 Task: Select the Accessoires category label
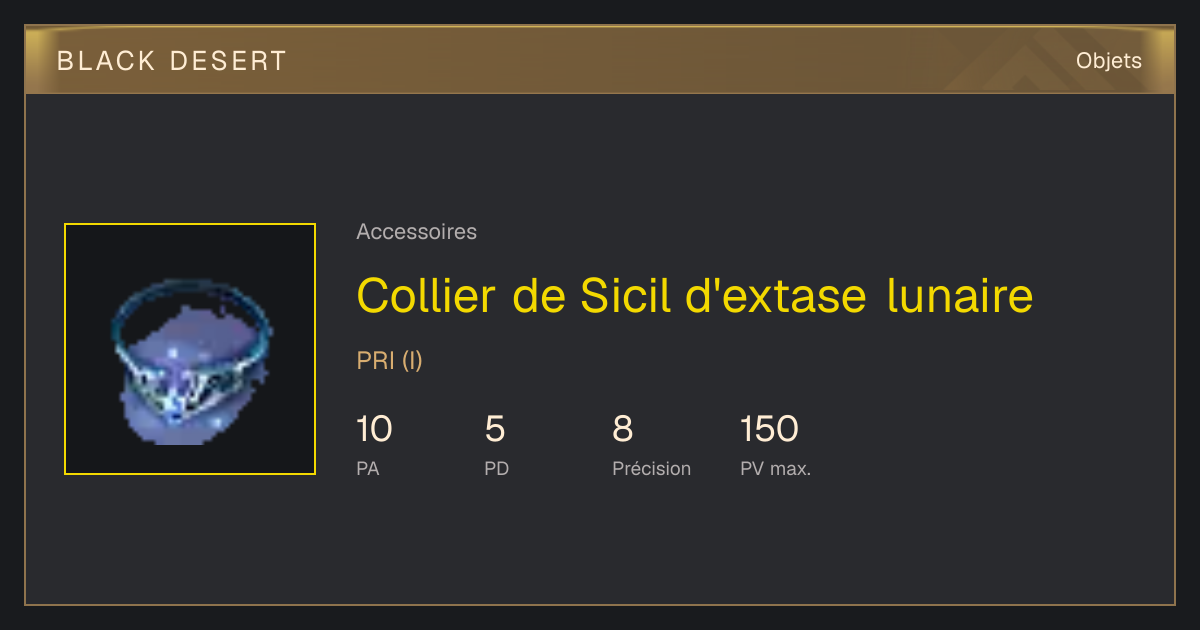tap(416, 232)
